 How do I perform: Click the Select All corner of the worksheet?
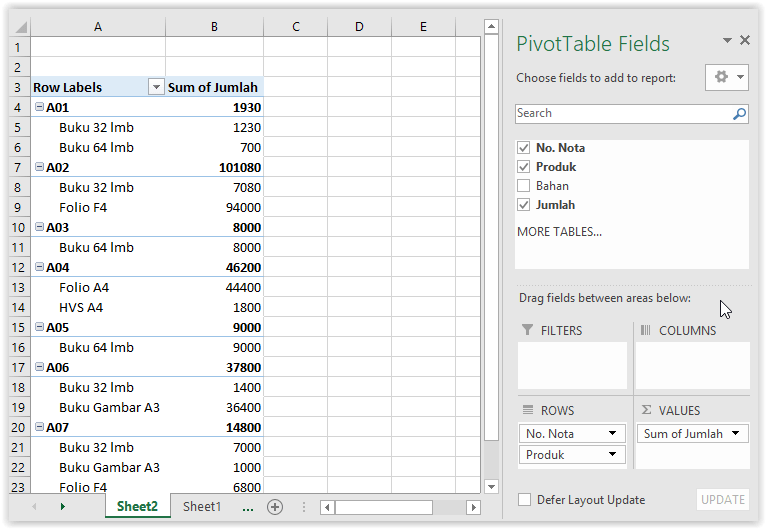20,26
